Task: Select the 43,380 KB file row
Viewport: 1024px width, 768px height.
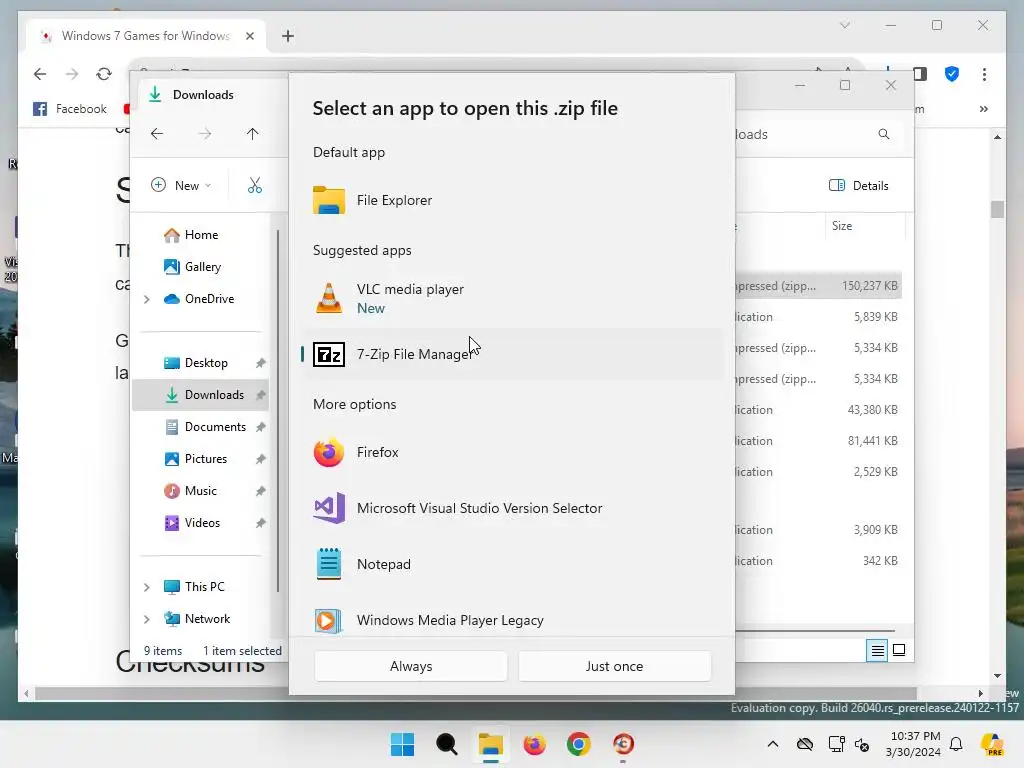Action: (x=818, y=410)
